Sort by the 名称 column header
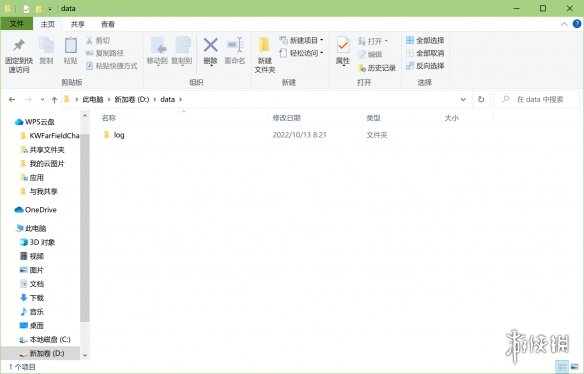 pyautogui.click(x=109, y=118)
